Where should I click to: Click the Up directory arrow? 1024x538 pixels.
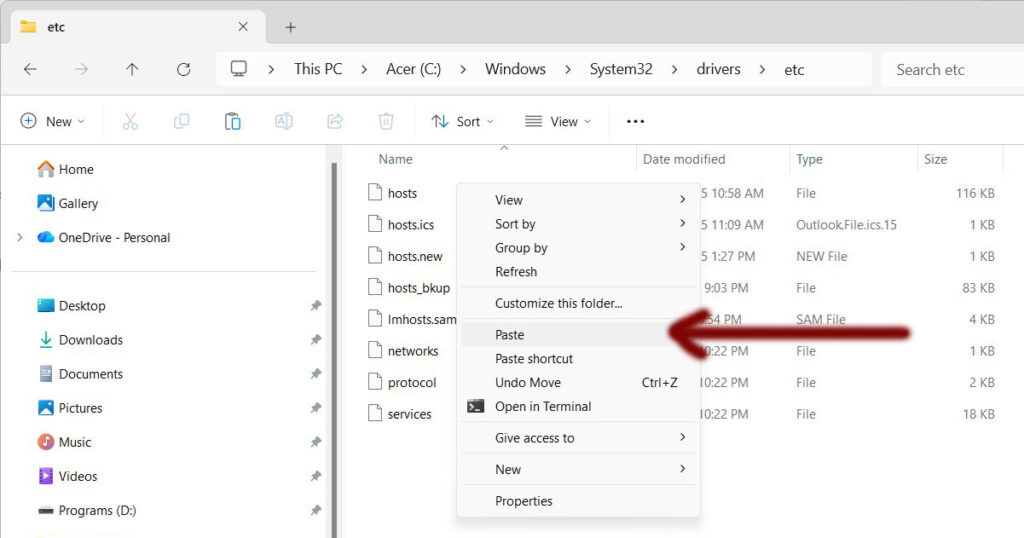click(x=132, y=69)
